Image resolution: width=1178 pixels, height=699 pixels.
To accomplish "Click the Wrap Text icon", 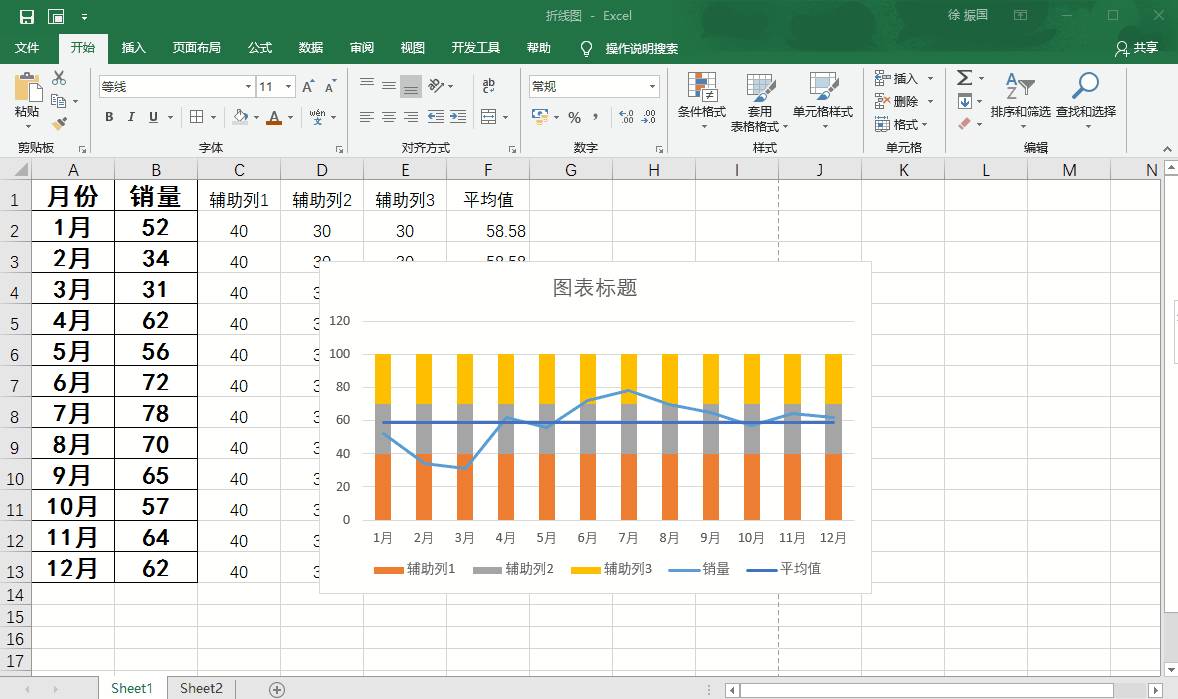I will 488,86.
